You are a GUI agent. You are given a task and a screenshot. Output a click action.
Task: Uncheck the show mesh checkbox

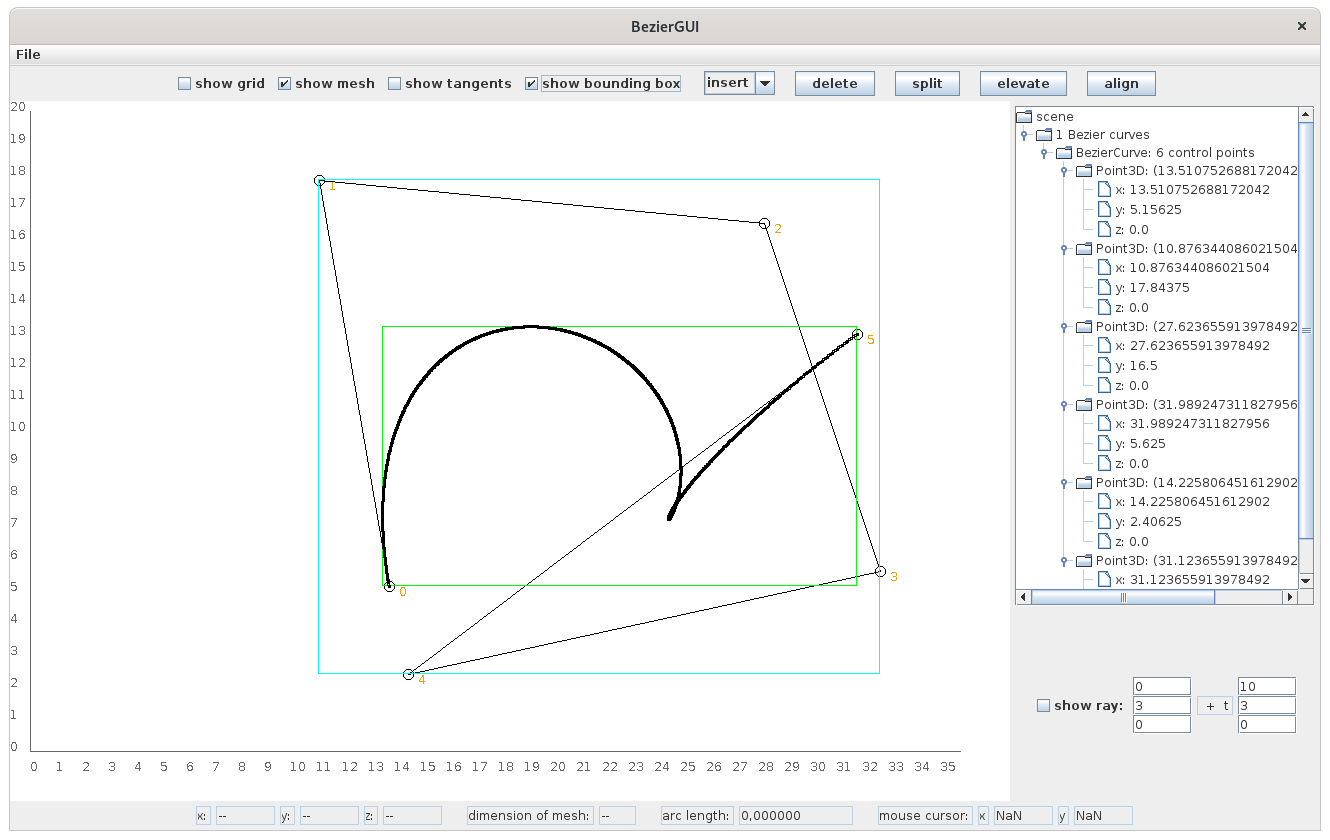click(x=284, y=84)
